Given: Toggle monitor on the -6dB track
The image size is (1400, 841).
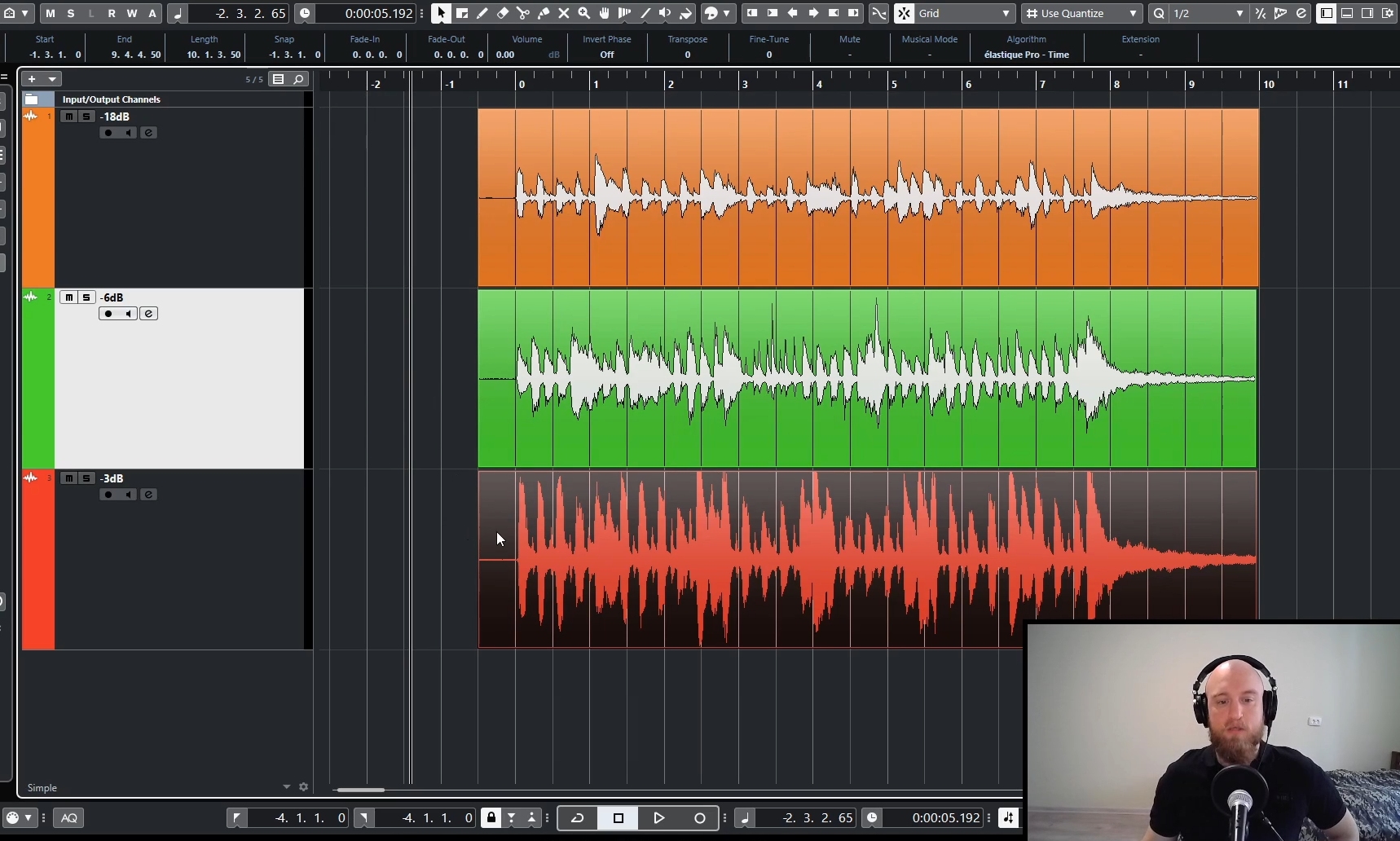Looking at the screenshot, I should coord(128,314).
